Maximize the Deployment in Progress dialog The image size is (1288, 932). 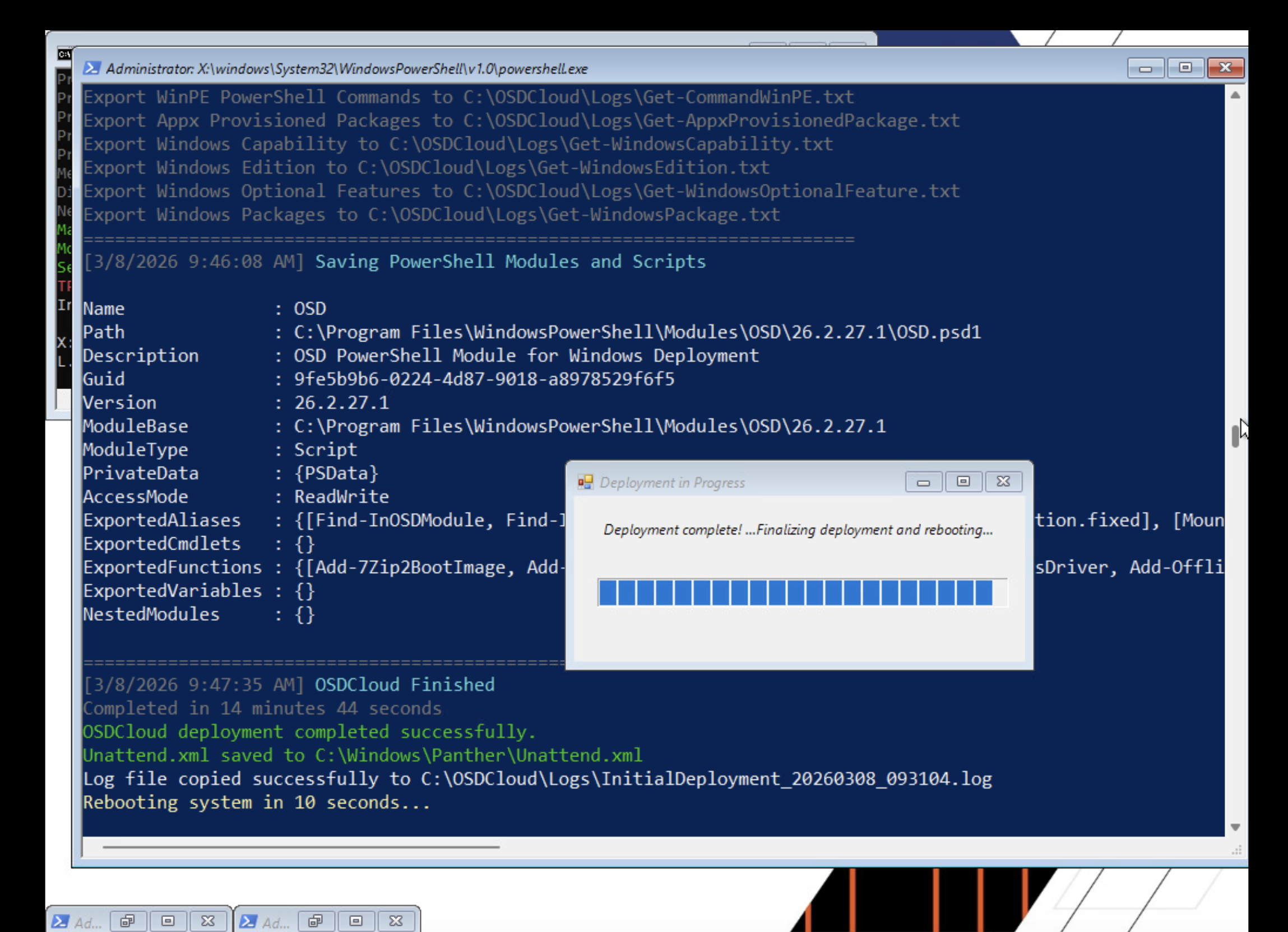(x=963, y=482)
